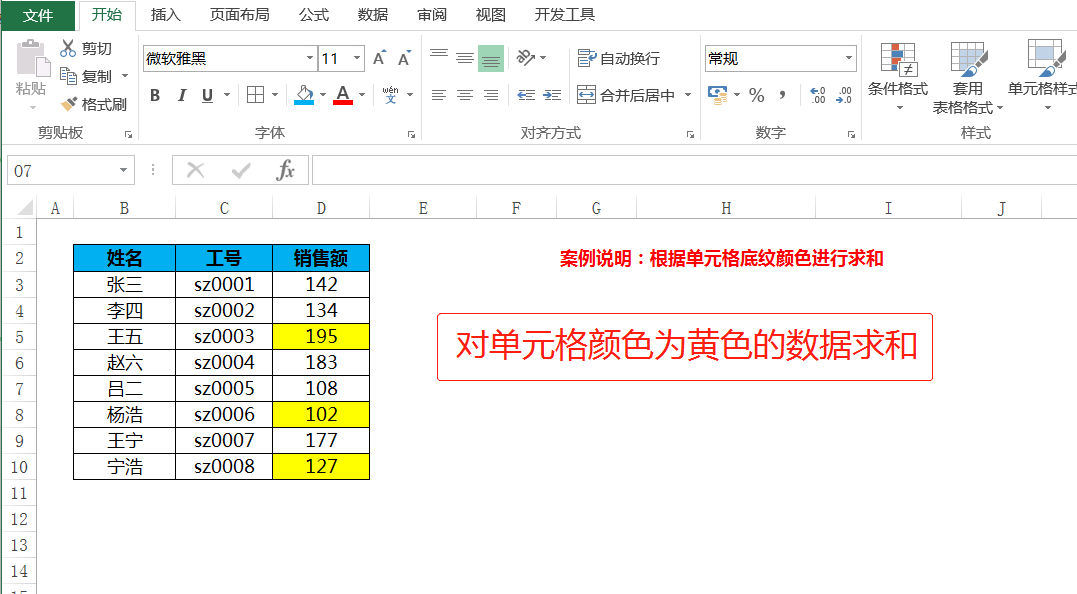This screenshot has width=1077, height=594.
Task: Click the Paste (粘贴) icon
Action: (x=32, y=58)
